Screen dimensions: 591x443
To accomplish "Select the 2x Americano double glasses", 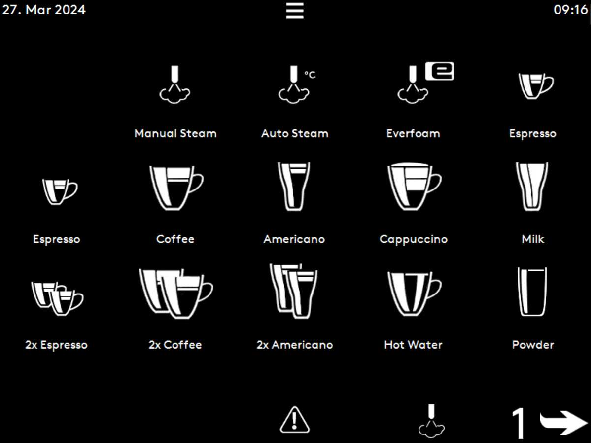I will (294, 291).
